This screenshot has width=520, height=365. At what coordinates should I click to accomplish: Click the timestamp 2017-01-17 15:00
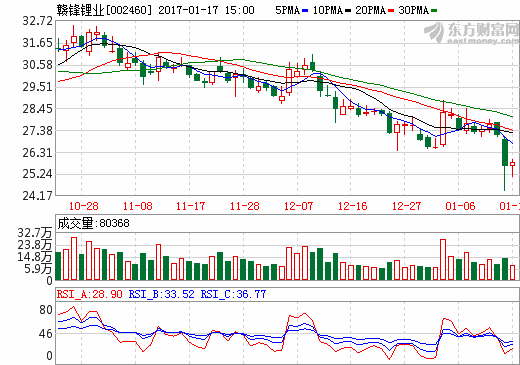click(206, 10)
